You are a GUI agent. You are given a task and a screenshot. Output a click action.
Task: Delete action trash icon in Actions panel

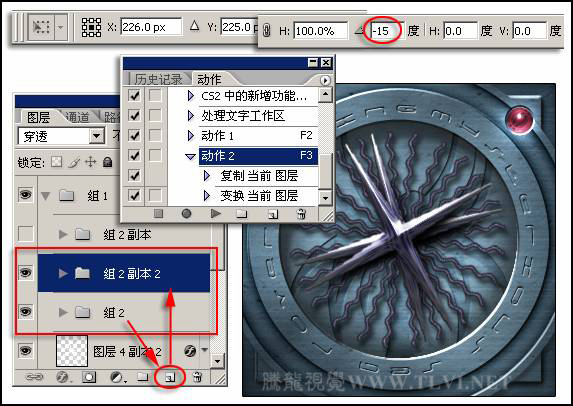[x=301, y=213]
